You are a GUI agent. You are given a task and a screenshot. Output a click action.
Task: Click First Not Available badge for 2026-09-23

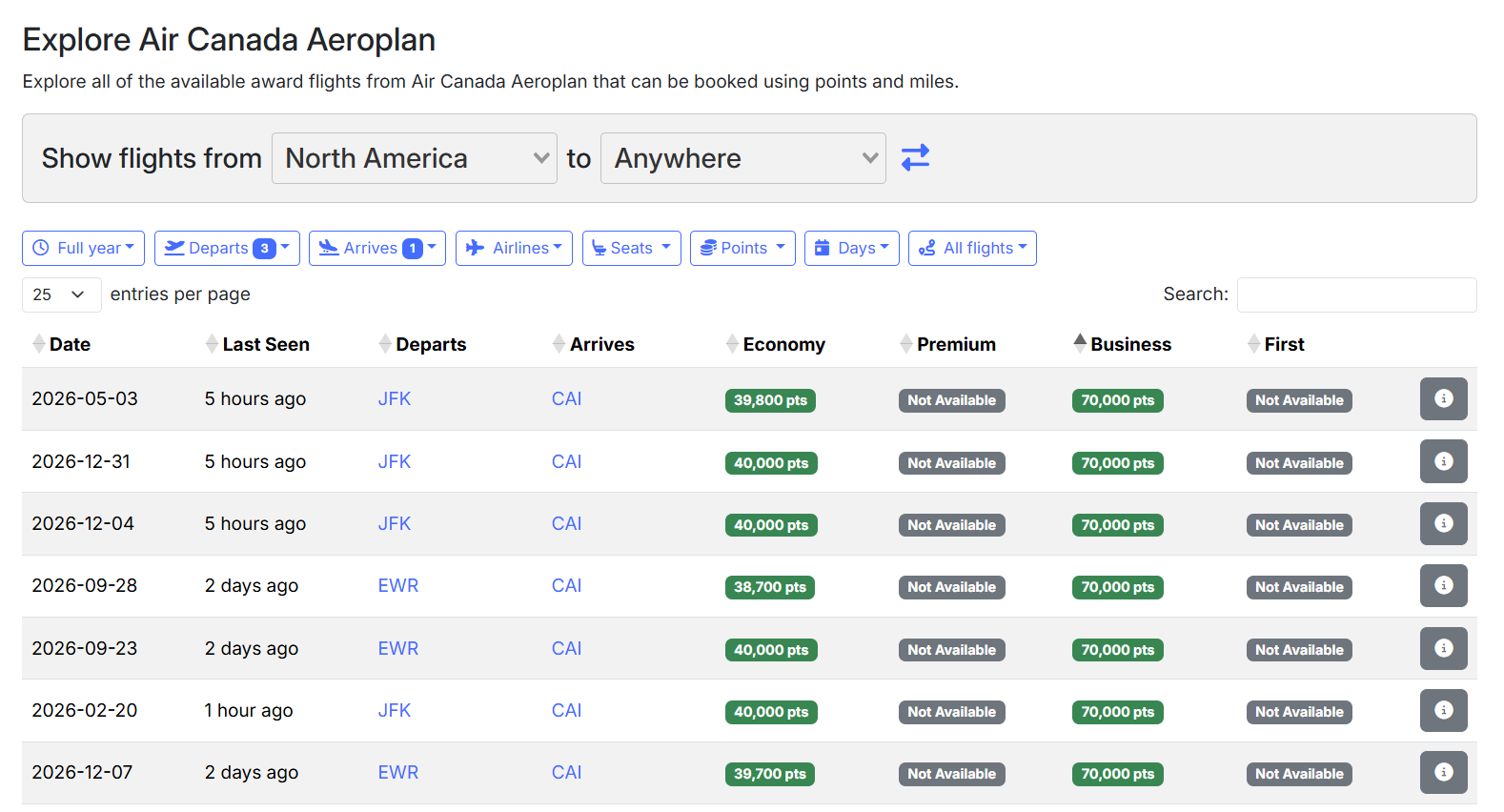[x=1299, y=650]
